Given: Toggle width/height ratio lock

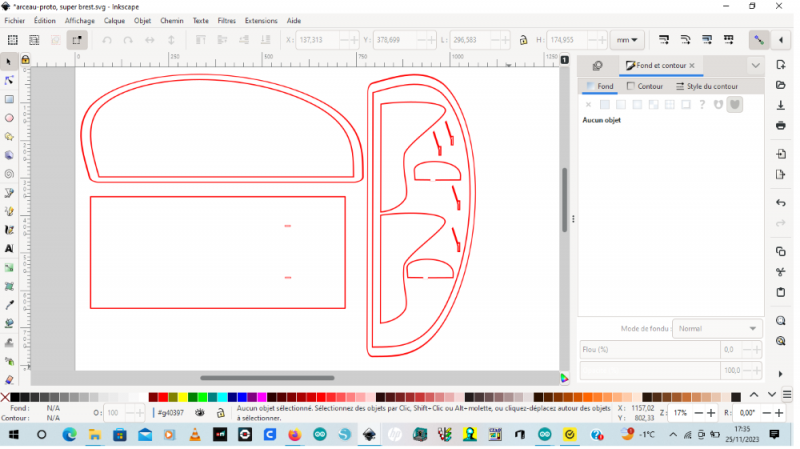Looking at the screenshot, I should click(523, 40).
